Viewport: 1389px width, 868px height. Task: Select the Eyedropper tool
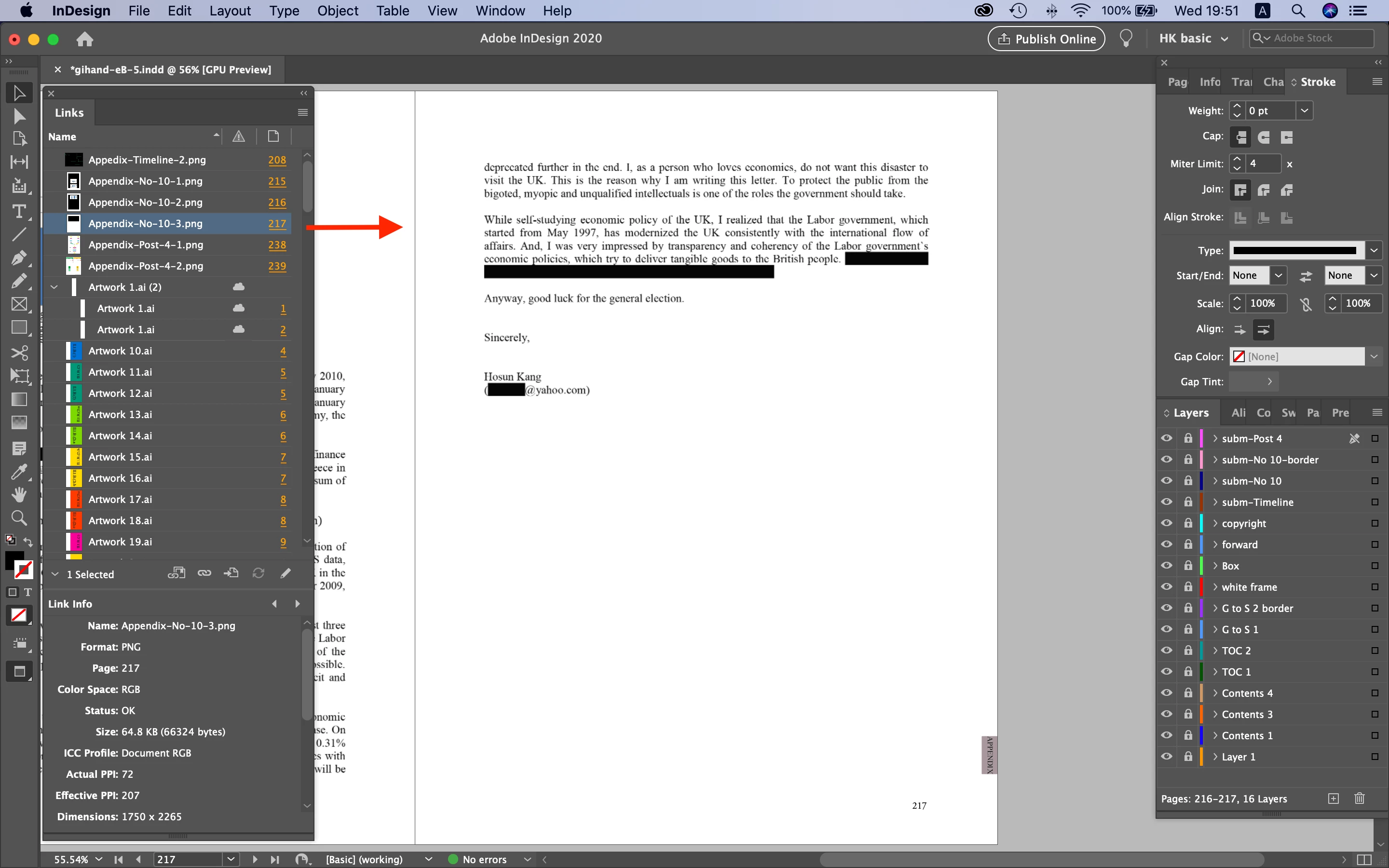click(x=19, y=472)
